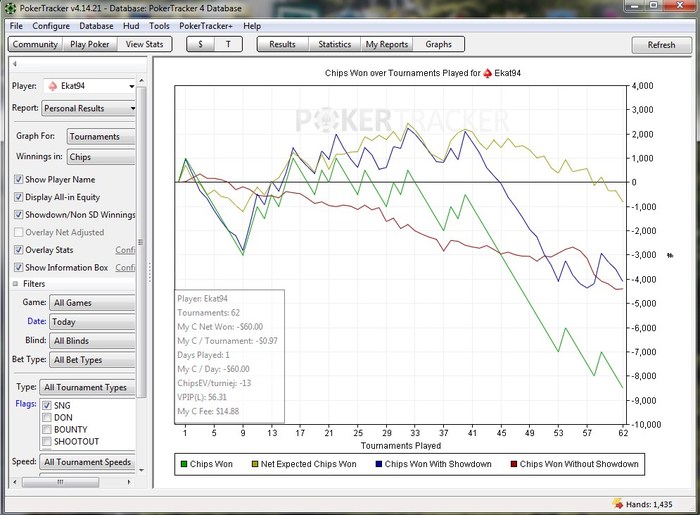Screen dimensions: 700x515
Task: Uncheck the SNG flag
Action: [x=46, y=405]
